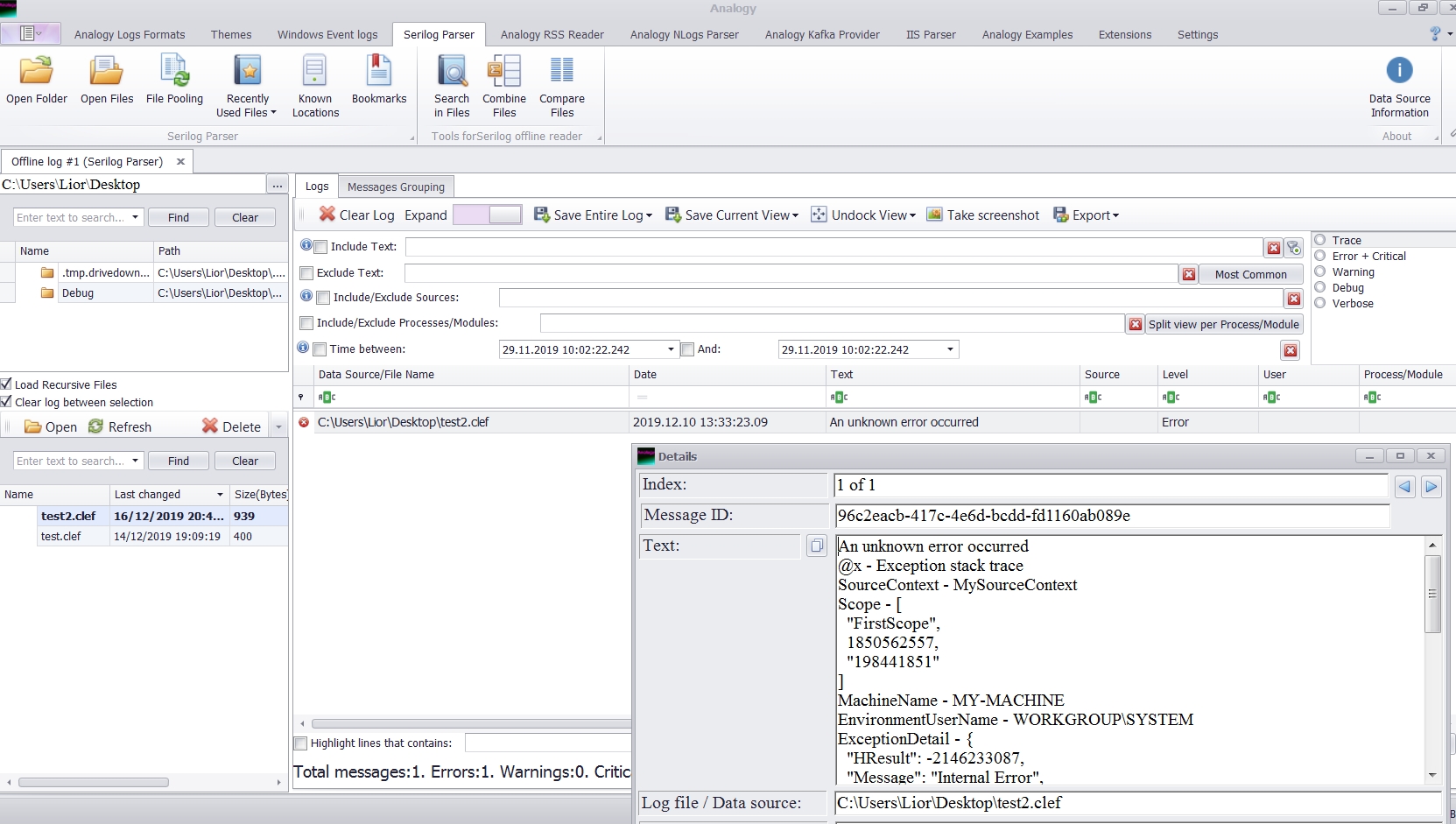Image resolution: width=1456 pixels, height=824 pixels.
Task: Show Bookmarks from the ribbon
Action: point(379,81)
